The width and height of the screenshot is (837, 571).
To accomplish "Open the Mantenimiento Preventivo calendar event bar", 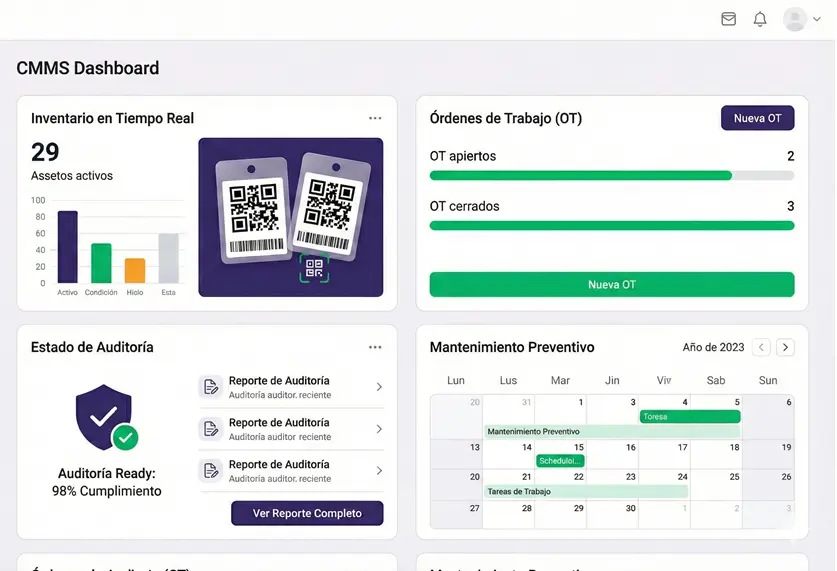I will point(612,431).
